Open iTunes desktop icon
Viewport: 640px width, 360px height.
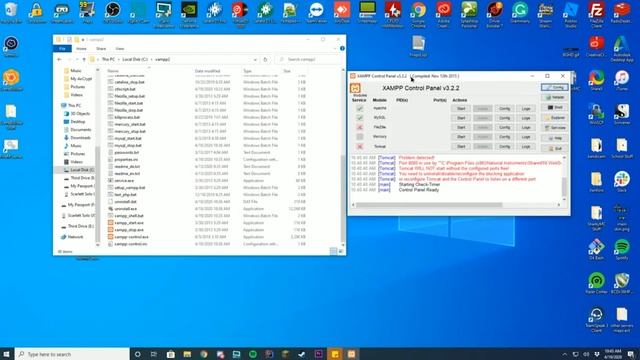coord(622,80)
